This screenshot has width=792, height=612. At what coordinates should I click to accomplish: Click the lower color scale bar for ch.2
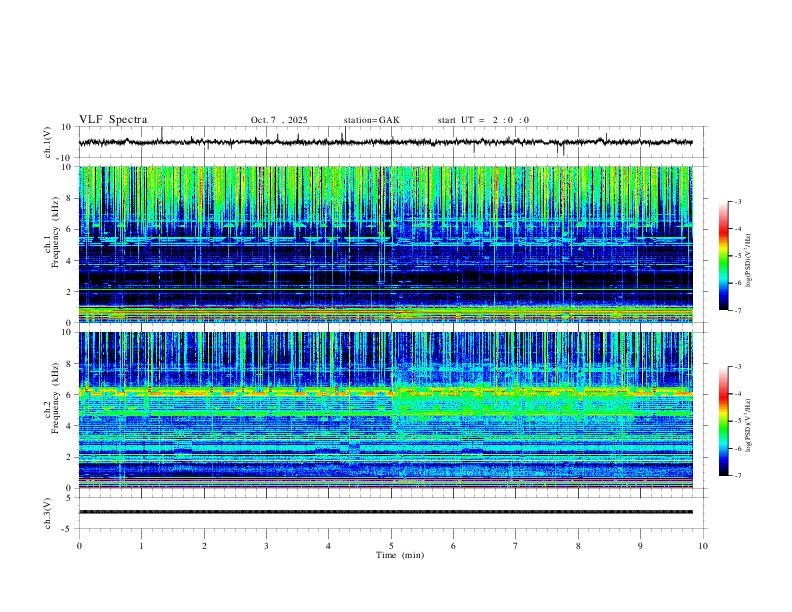pos(724,421)
